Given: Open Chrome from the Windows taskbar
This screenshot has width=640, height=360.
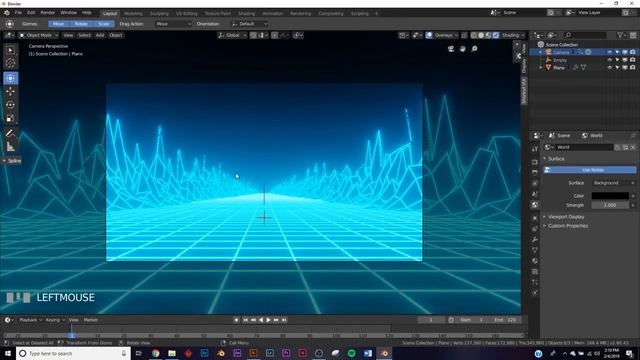Looking at the screenshot, I should (x=156, y=353).
